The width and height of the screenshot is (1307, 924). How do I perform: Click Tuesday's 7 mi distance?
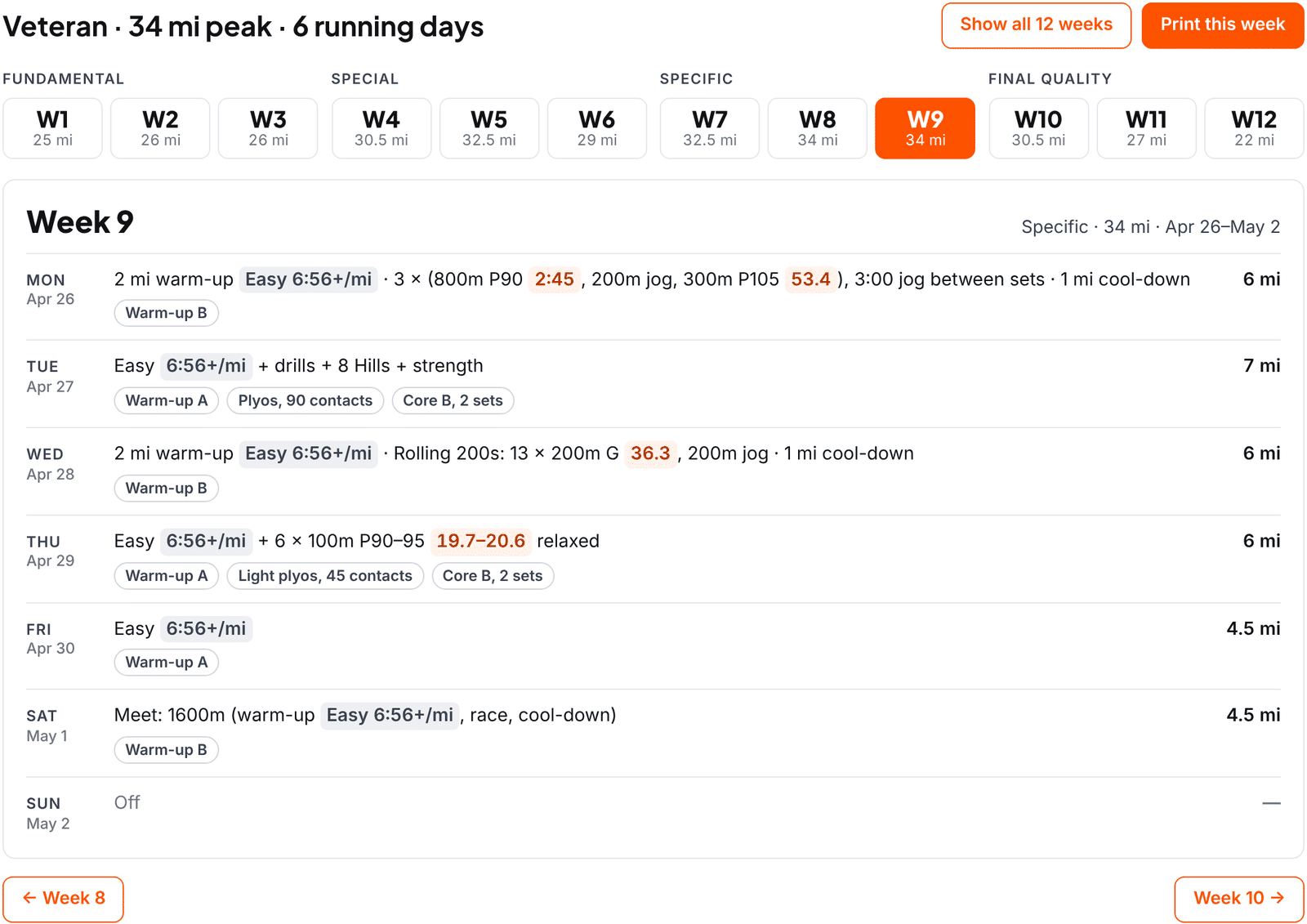coord(1262,366)
